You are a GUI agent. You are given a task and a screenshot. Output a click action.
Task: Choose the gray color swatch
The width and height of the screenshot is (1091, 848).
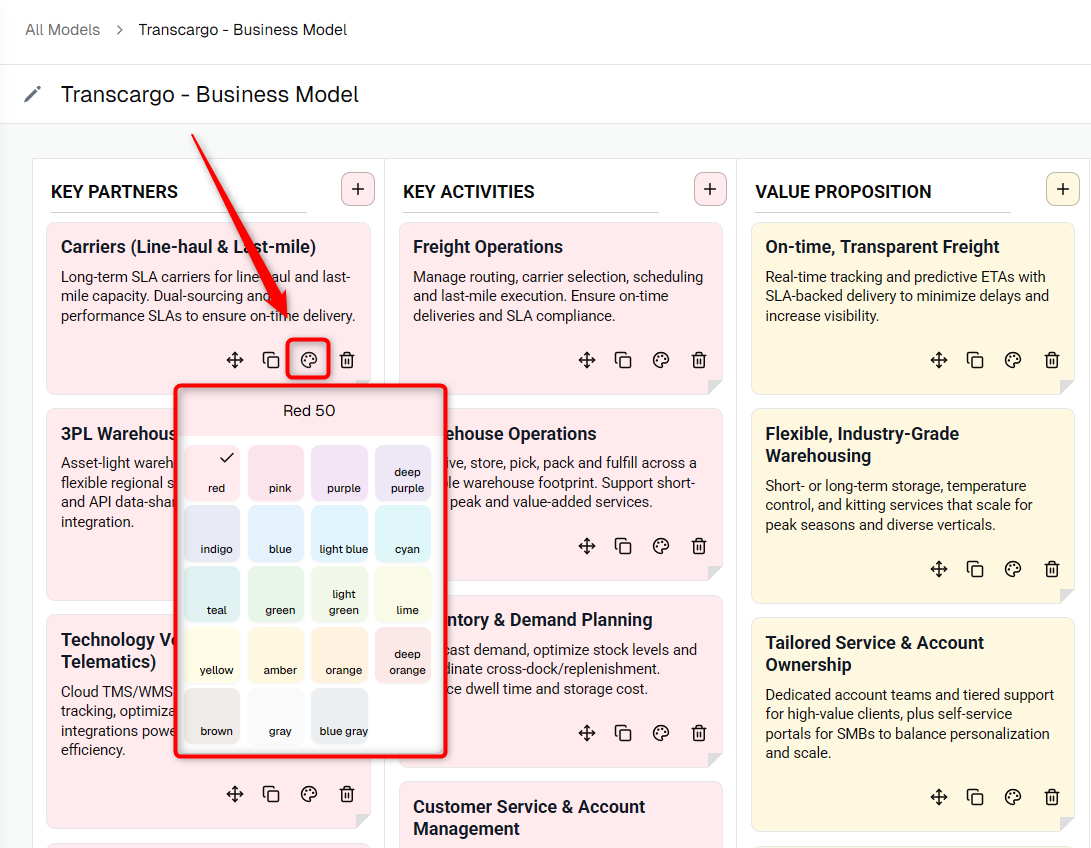tap(276, 716)
